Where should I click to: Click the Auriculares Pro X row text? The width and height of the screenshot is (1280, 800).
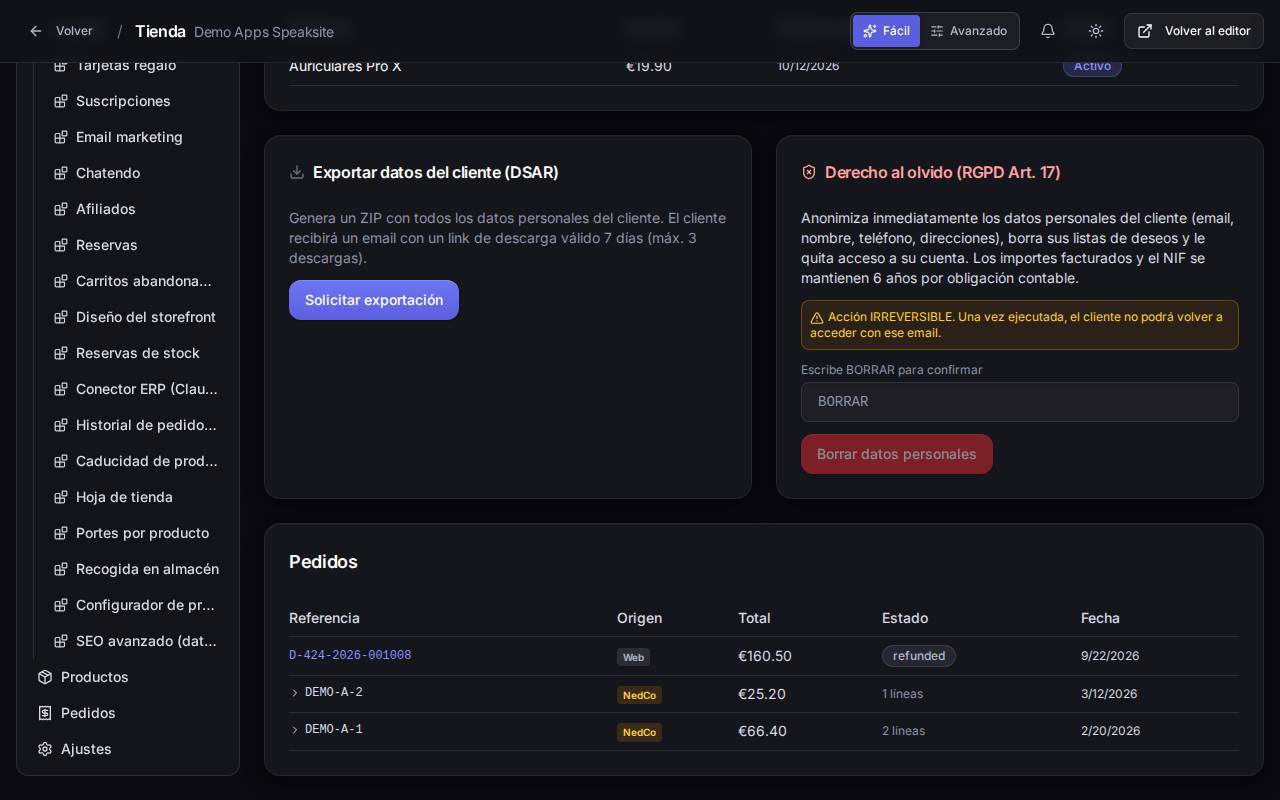click(x=345, y=66)
